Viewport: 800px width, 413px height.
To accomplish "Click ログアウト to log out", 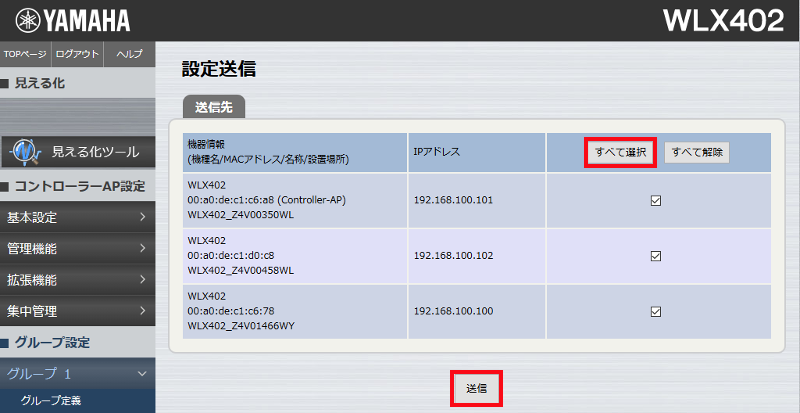I will [x=77, y=54].
